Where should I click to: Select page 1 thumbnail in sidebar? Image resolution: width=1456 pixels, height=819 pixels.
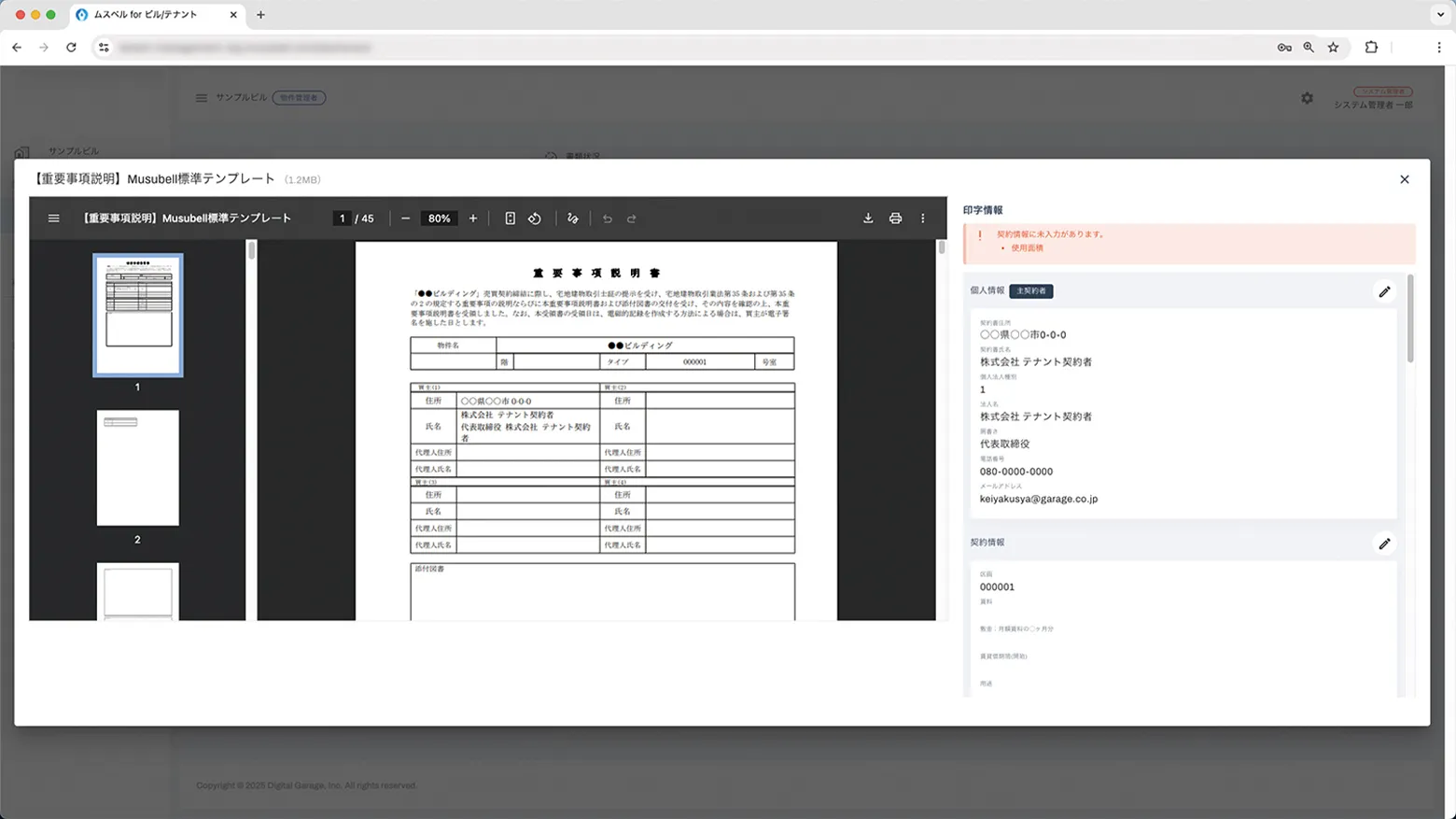(138, 316)
